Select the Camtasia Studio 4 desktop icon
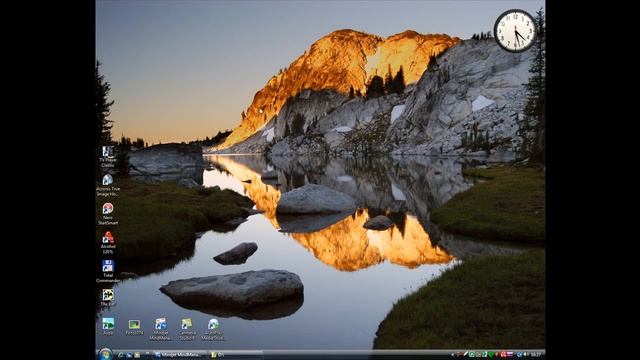640x360 pixels. point(187,329)
